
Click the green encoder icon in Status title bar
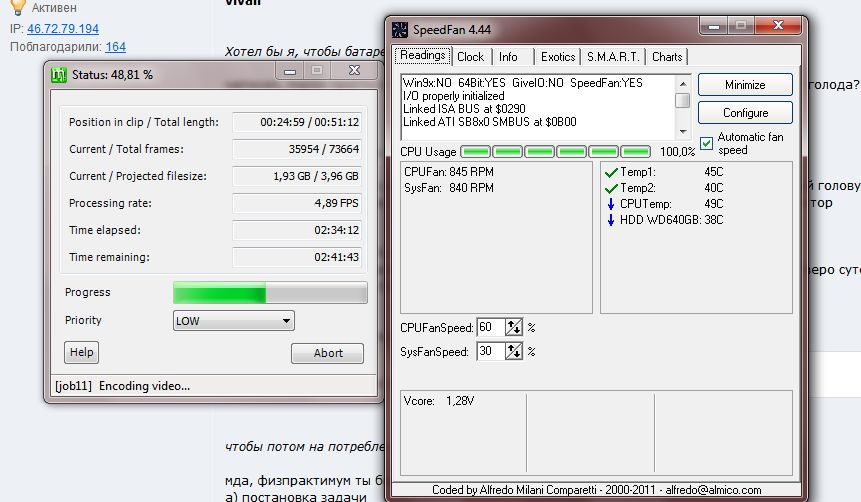tap(59, 74)
